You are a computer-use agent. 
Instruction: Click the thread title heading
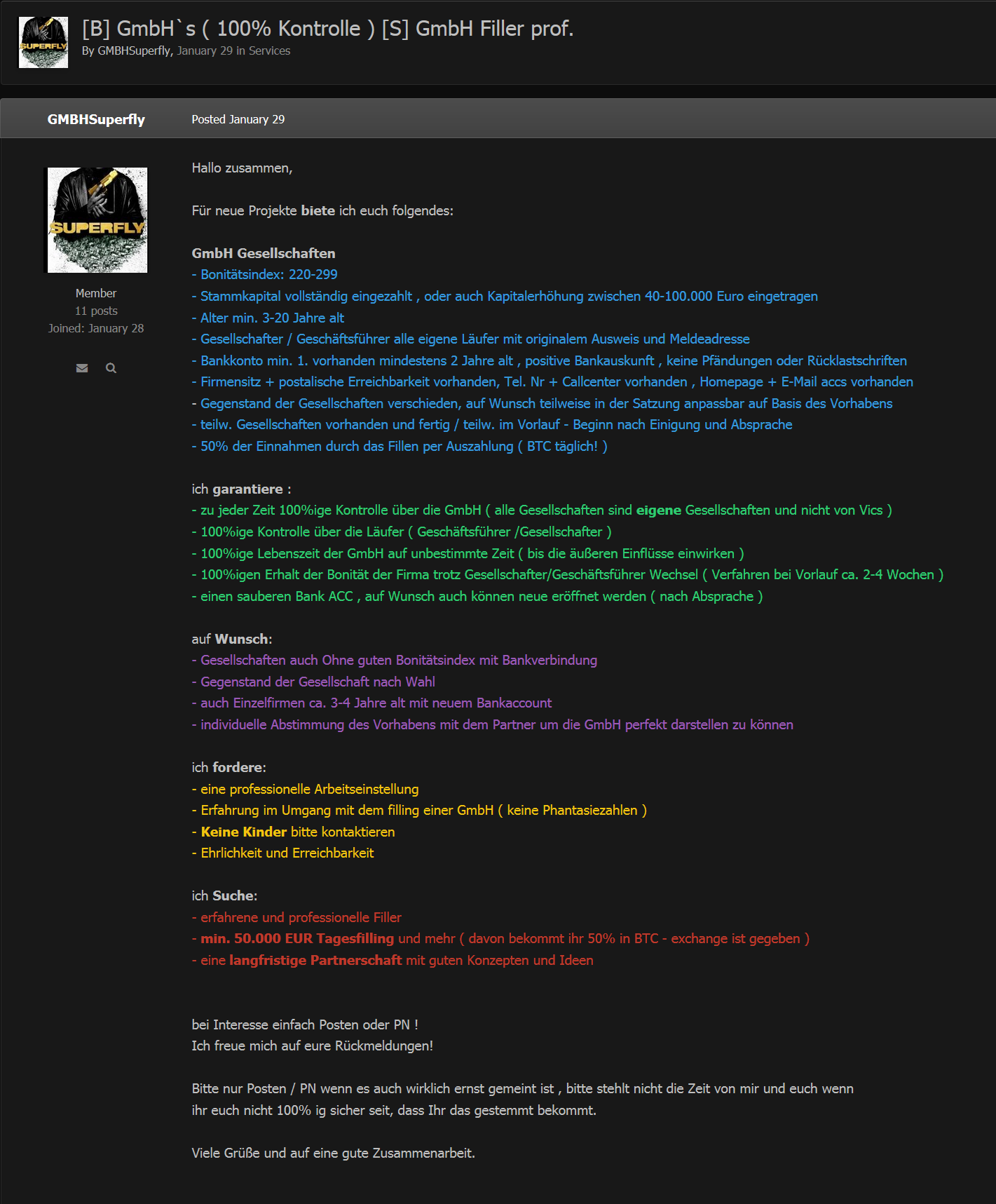point(327,29)
